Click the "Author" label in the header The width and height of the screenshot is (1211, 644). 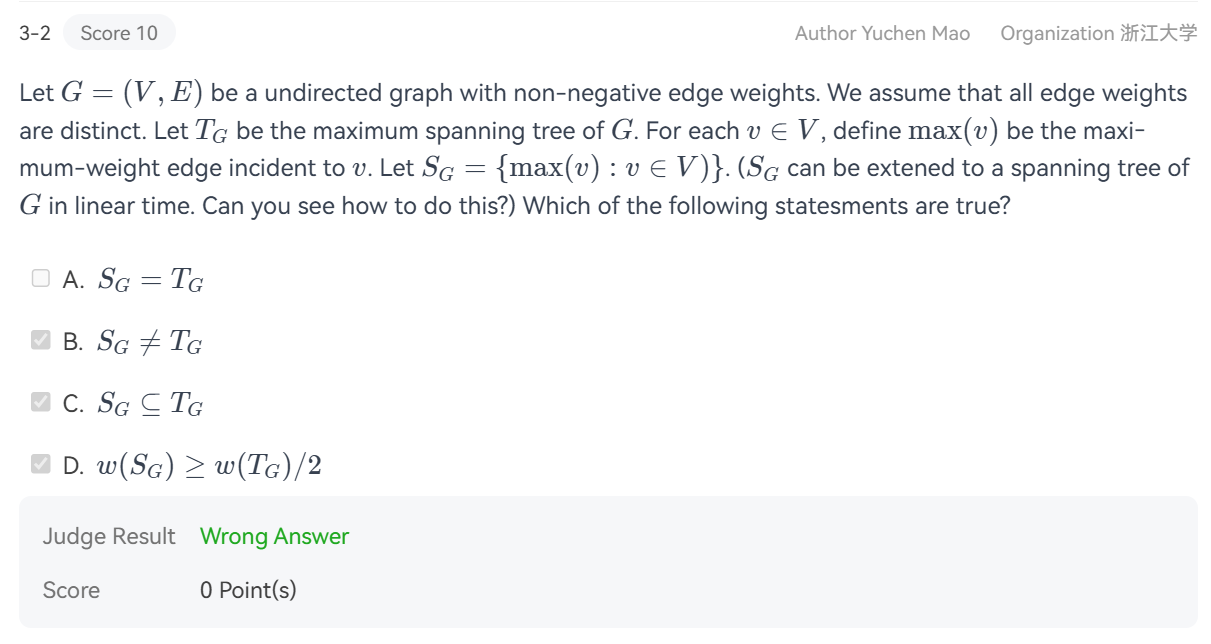[x=823, y=33]
